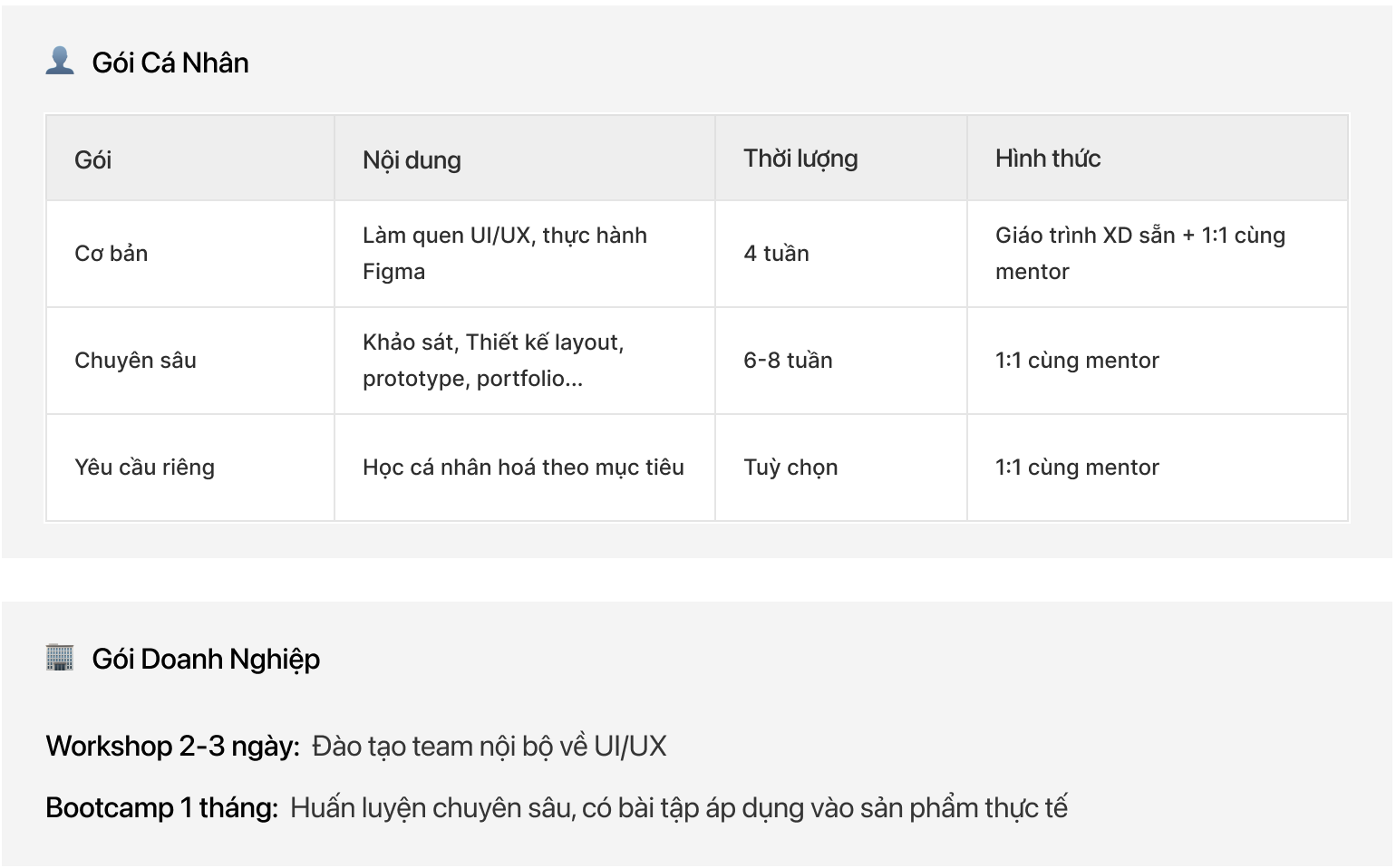Select the Gói Cá Nhân heading
This screenshot has height=868, width=1396.
tap(170, 63)
